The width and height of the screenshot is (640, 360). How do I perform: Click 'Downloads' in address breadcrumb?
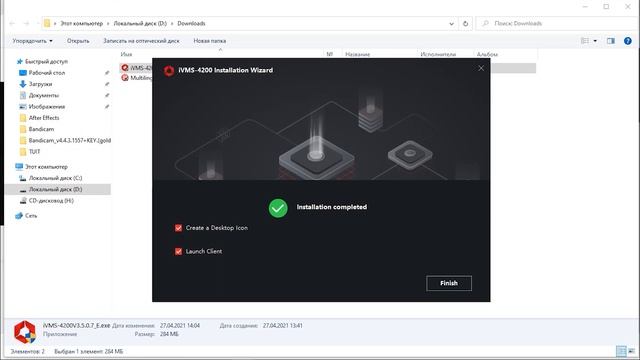191,24
